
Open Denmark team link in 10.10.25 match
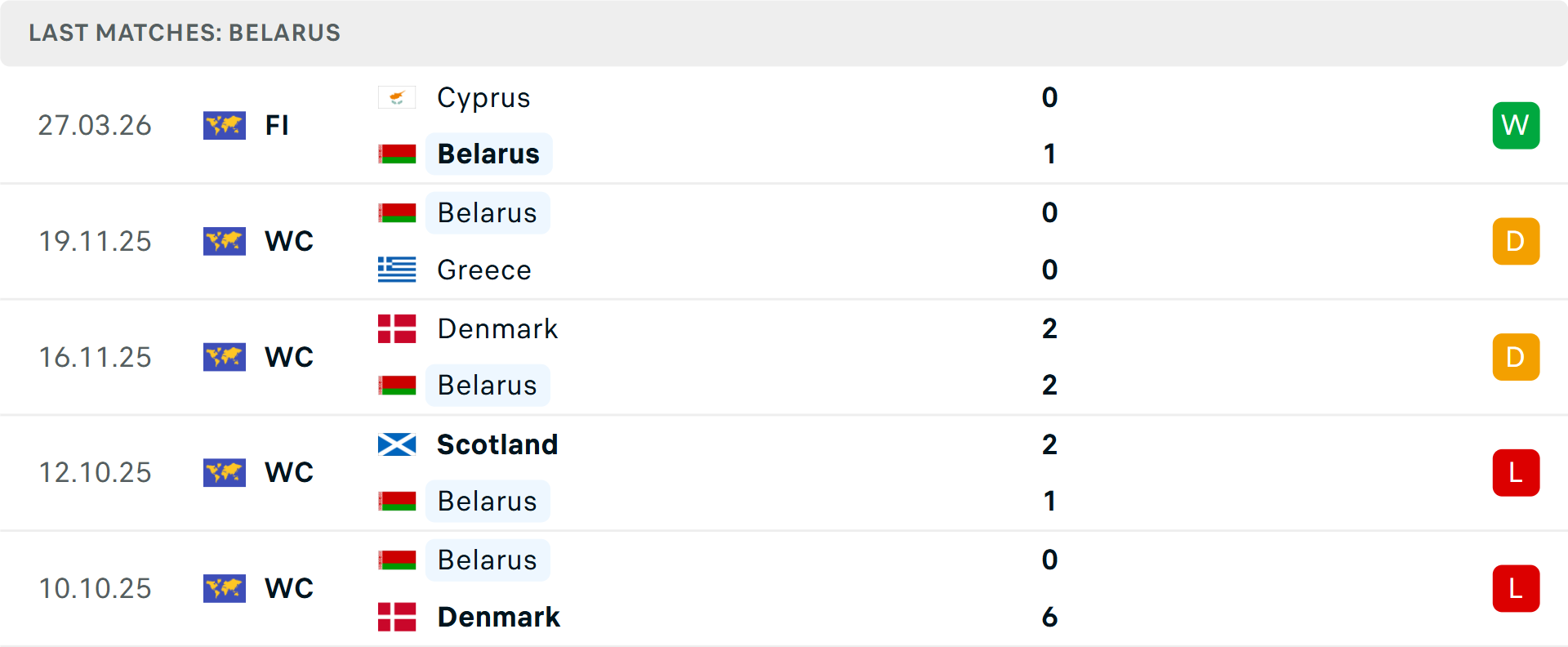499,617
